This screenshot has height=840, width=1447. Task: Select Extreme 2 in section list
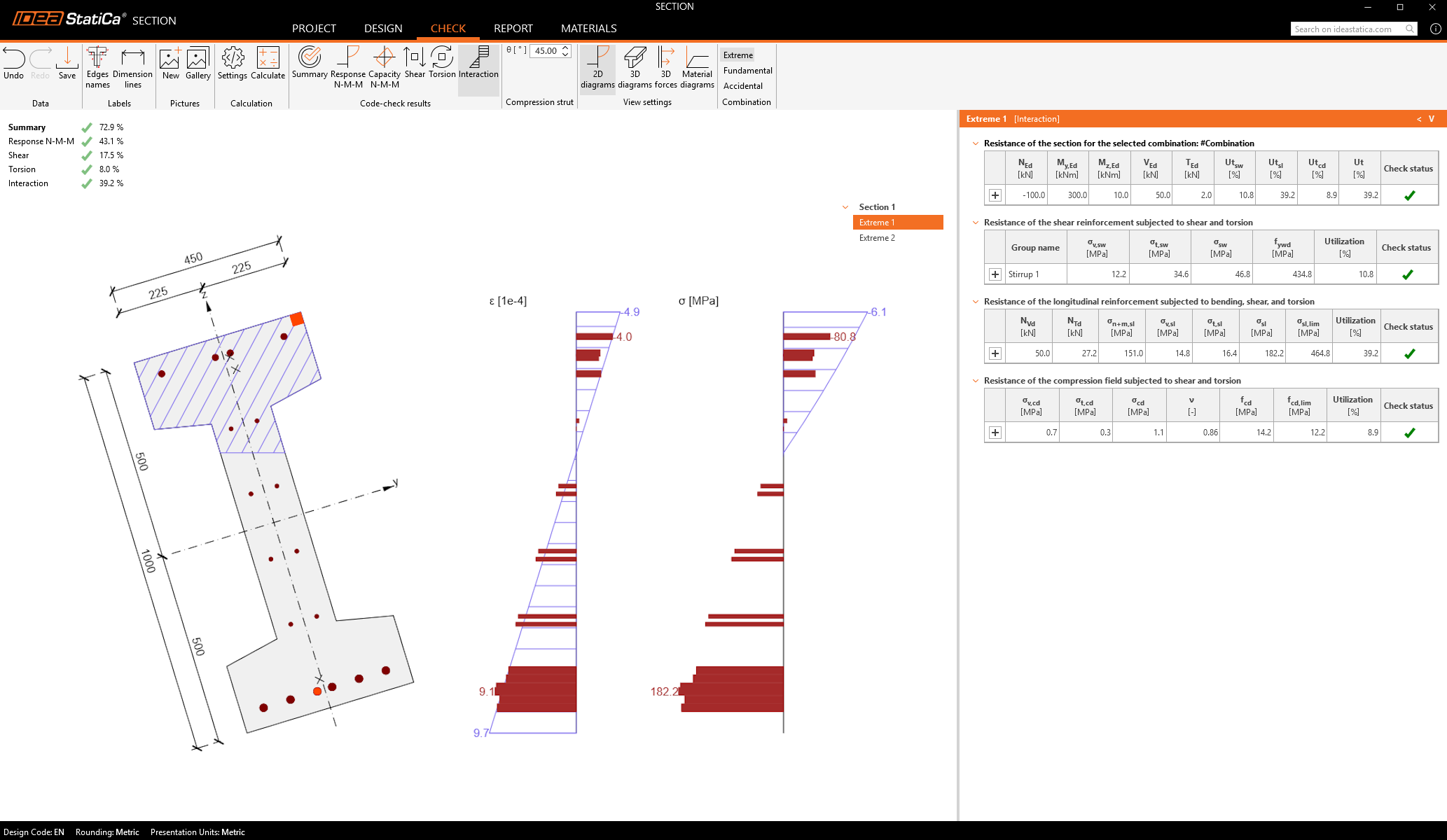(x=877, y=238)
